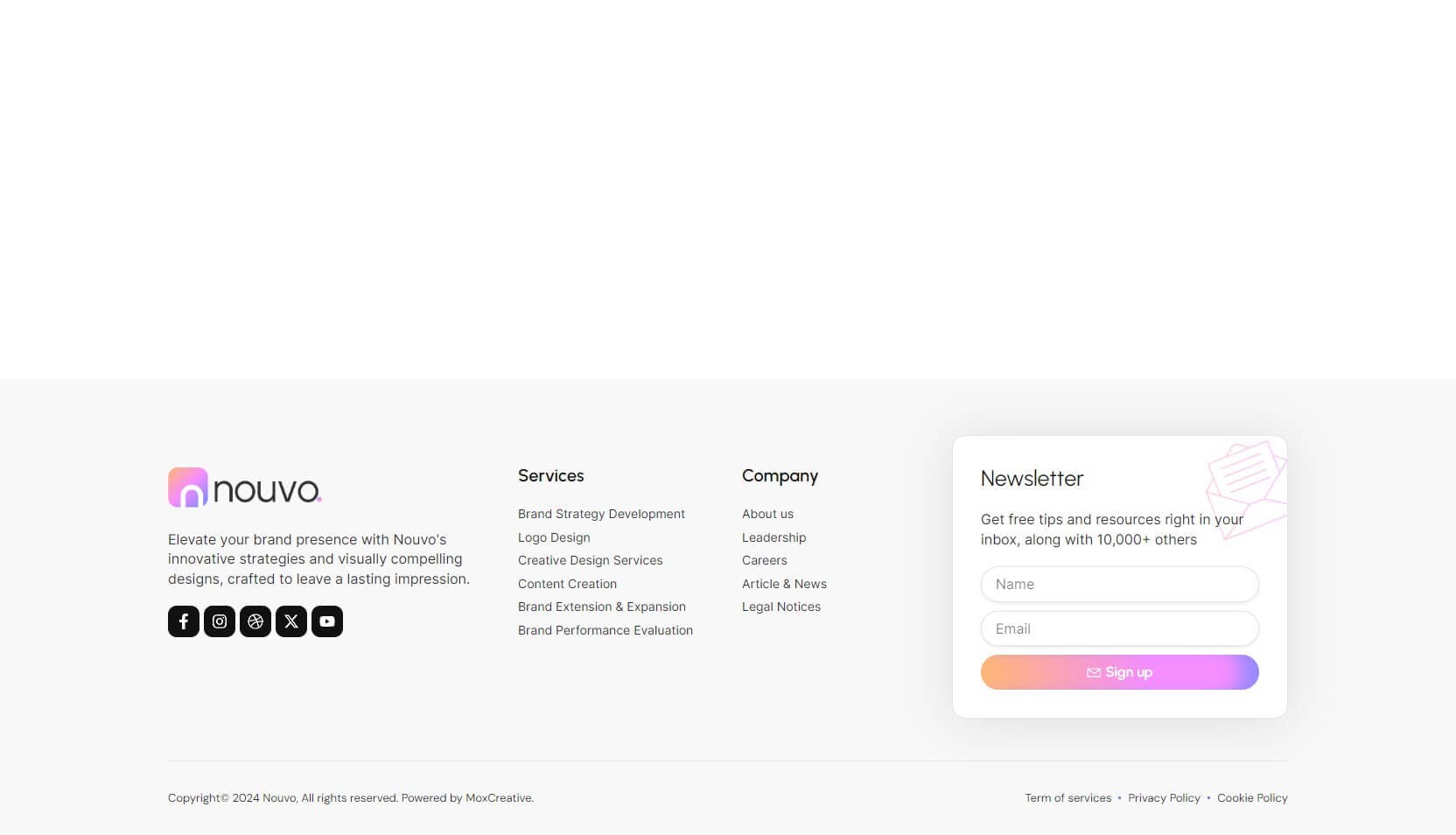This screenshot has height=835, width=1456.
Task: Open Brand Strategy Development link
Action: point(601,514)
